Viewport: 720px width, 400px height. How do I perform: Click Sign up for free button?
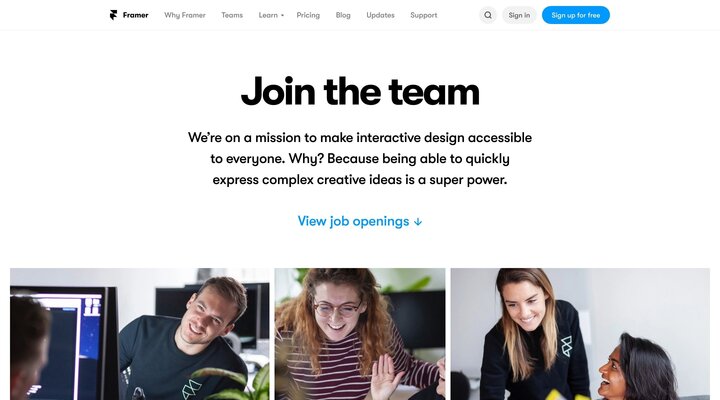576,15
